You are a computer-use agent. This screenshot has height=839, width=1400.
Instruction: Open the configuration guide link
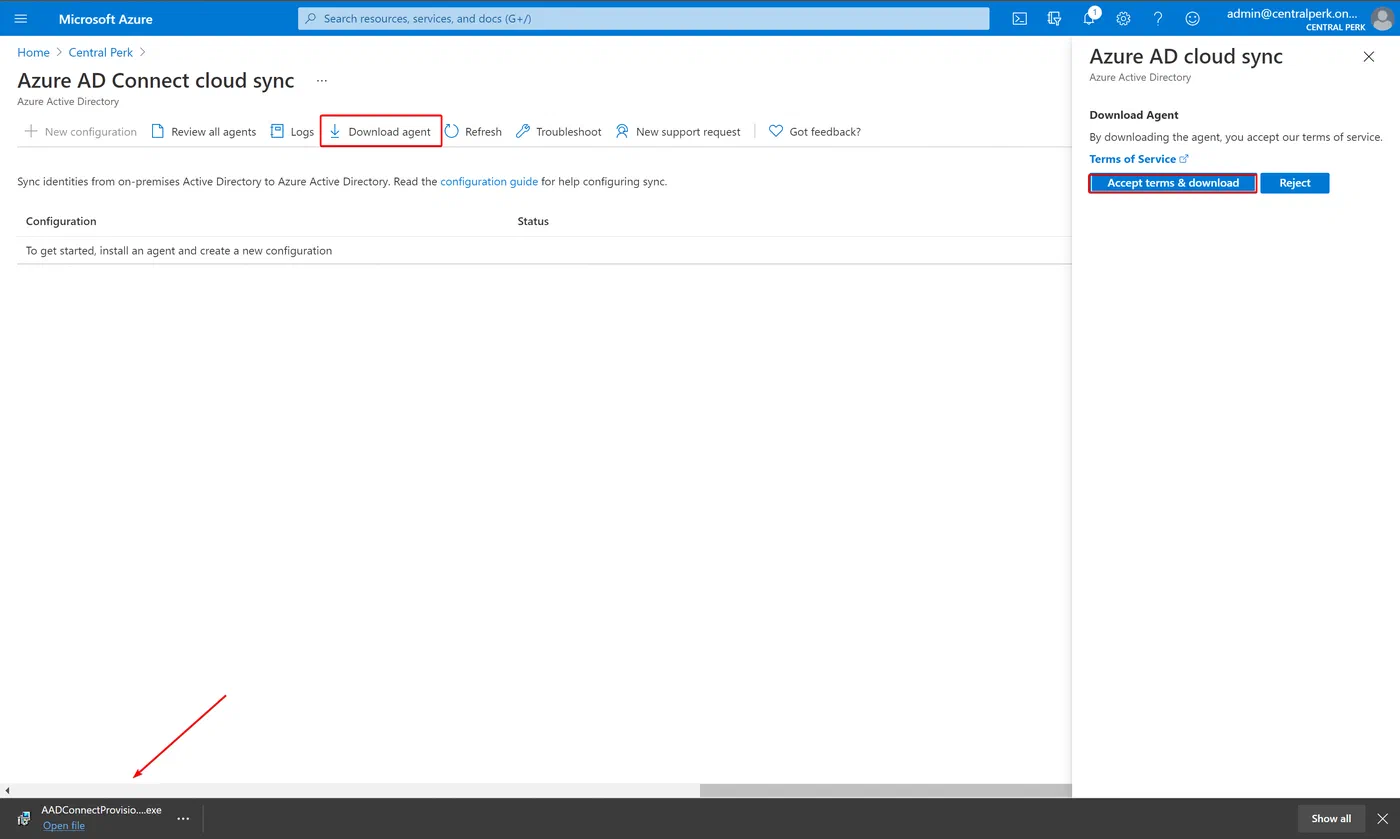tap(489, 182)
